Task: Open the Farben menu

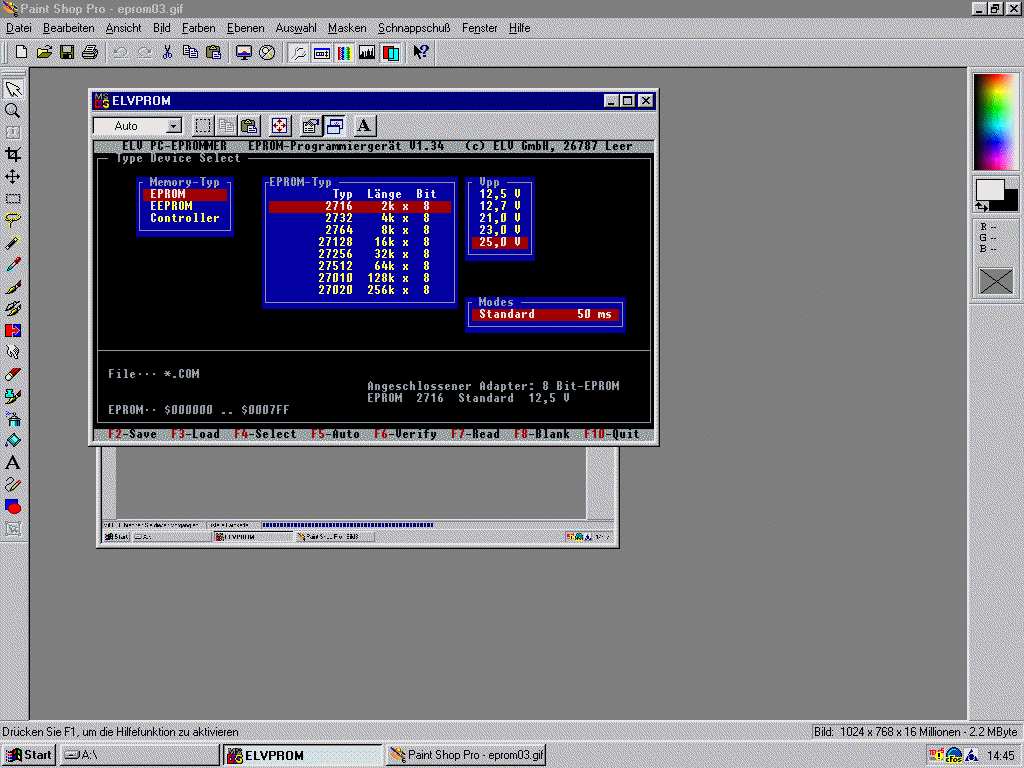Action: click(x=199, y=28)
